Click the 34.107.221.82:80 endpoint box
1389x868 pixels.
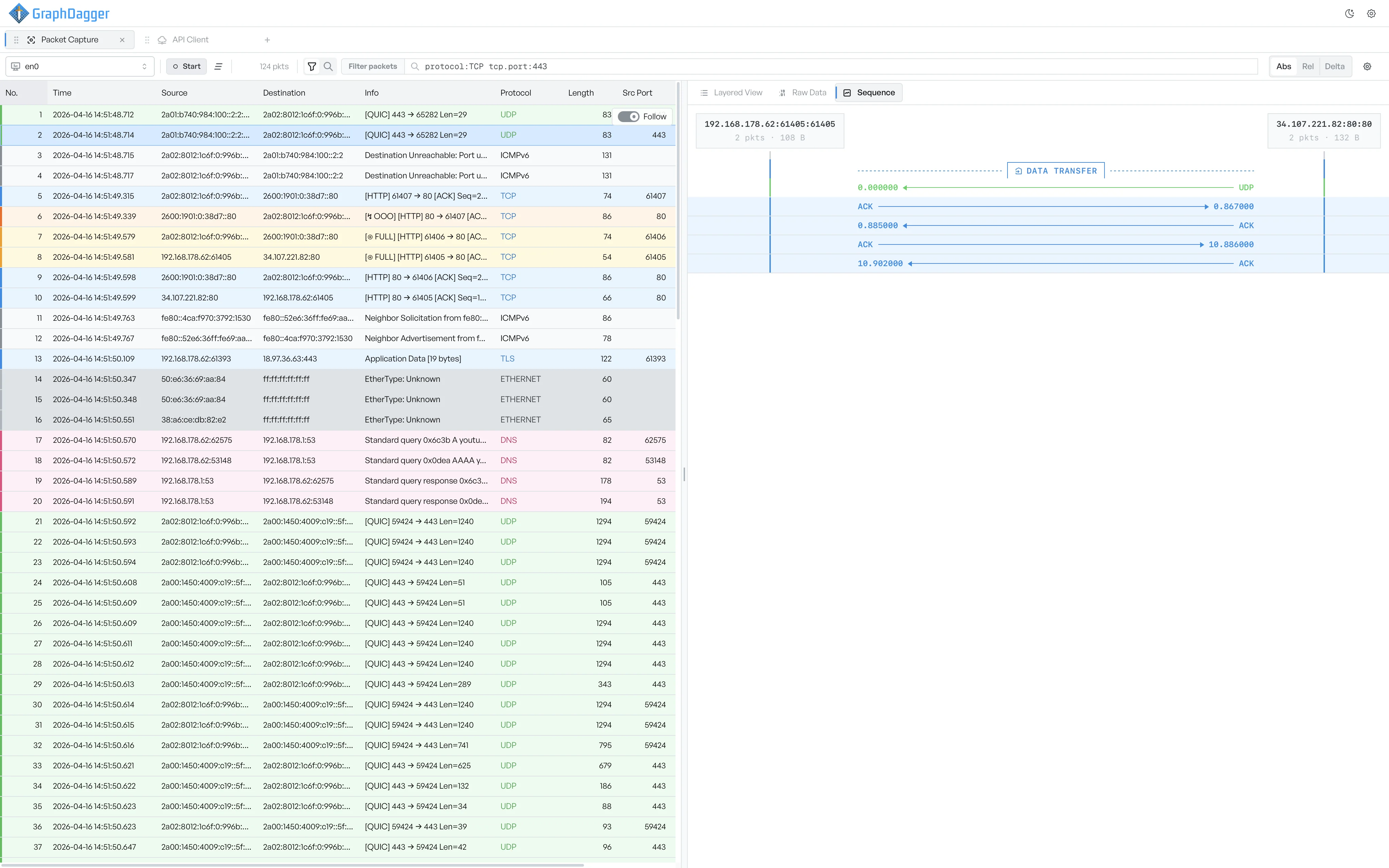click(x=1324, y=131)
